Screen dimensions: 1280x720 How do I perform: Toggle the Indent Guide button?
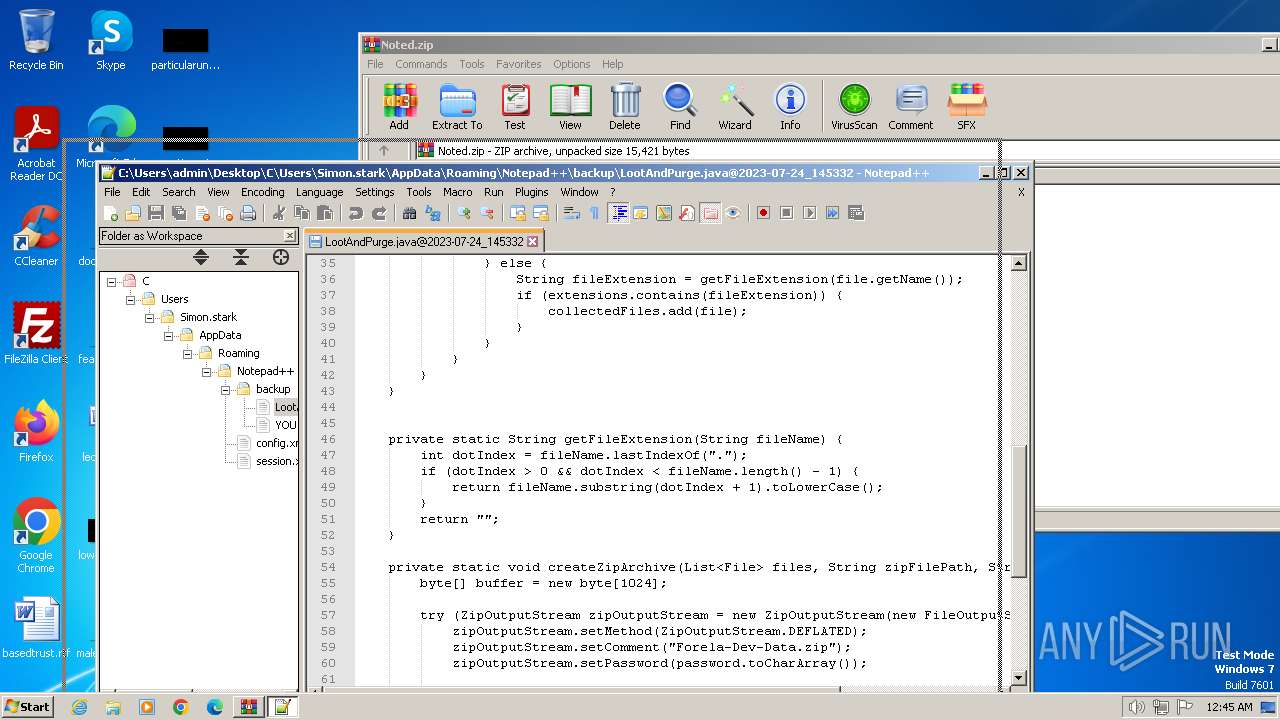click(x=618, y=213)
